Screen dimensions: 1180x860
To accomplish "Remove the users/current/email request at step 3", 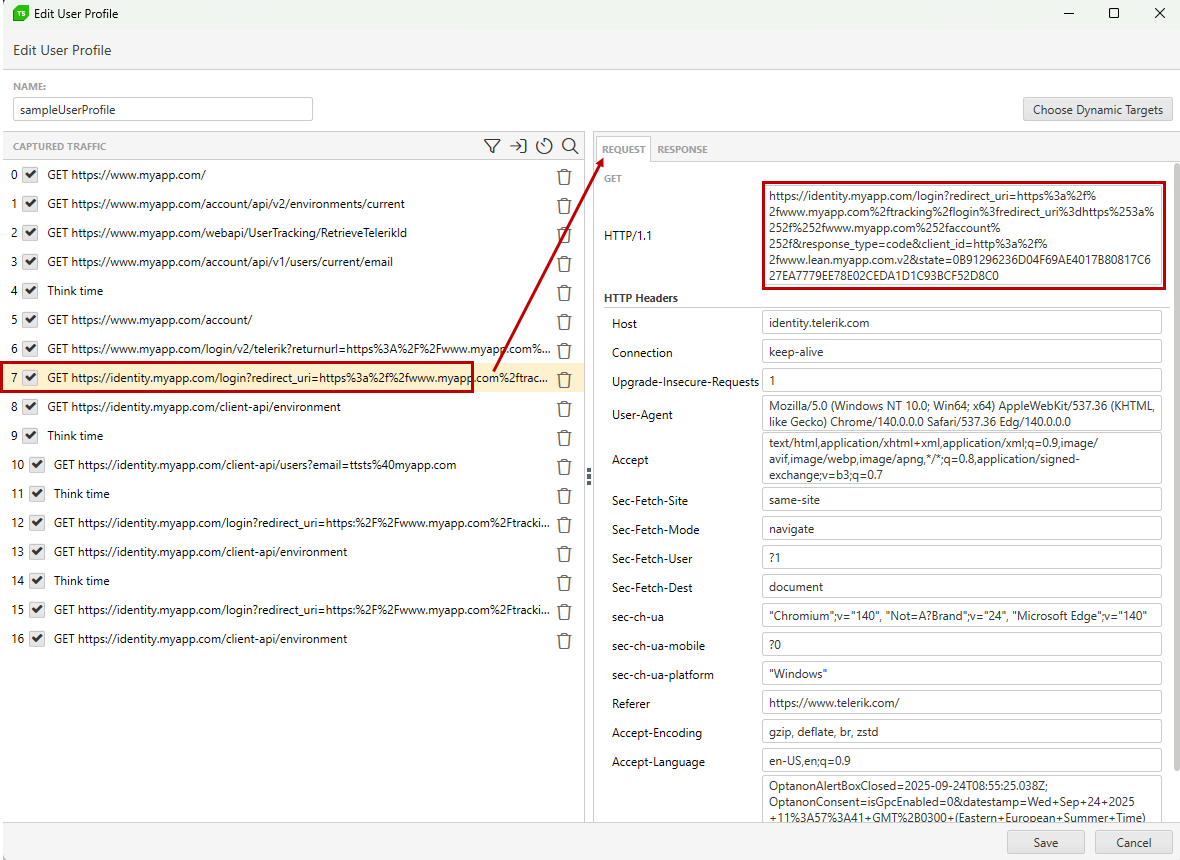I will 564,263.
